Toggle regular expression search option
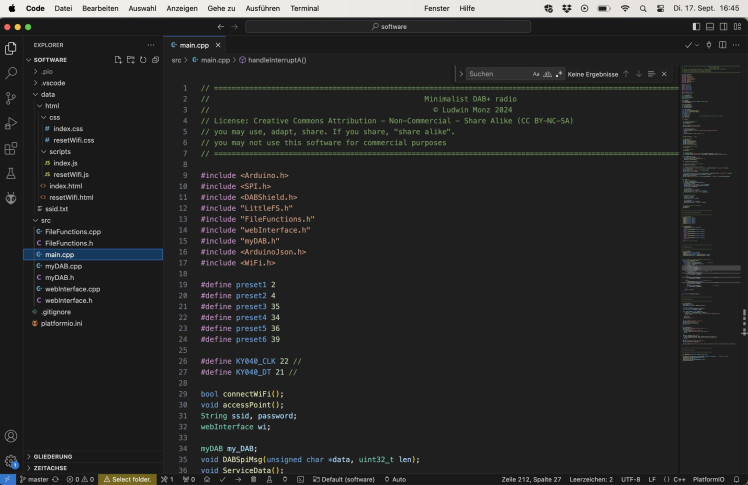Image resolution: width=748 pixels, height=485 pixels. click(x=558, y=74)
